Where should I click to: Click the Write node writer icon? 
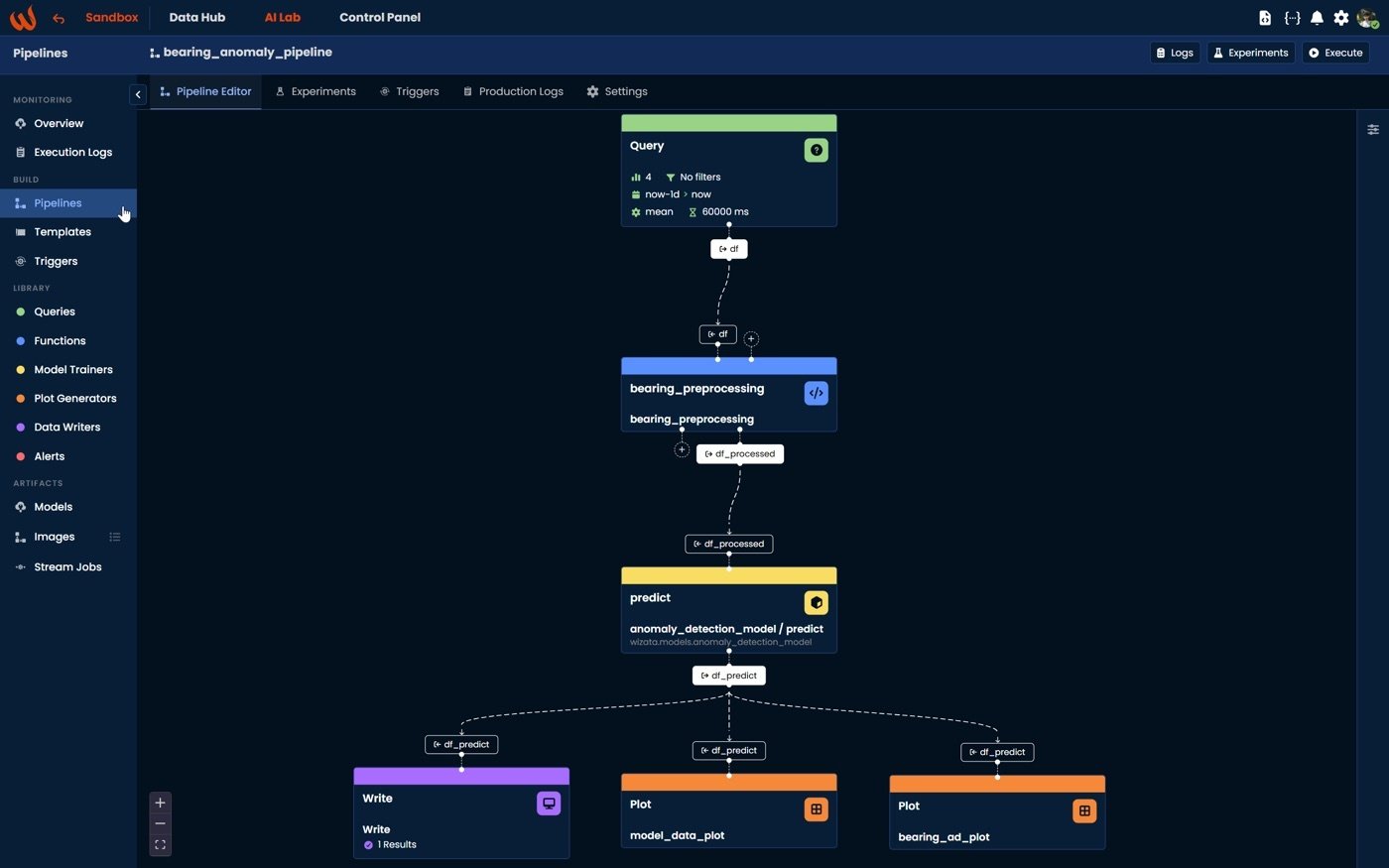tap(549, 803)
